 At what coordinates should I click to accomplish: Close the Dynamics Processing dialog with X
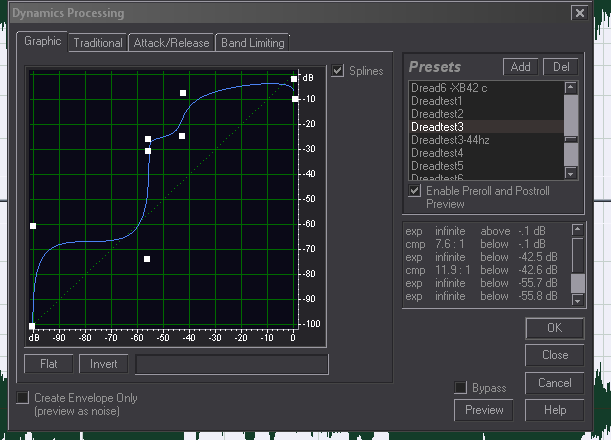579,13
